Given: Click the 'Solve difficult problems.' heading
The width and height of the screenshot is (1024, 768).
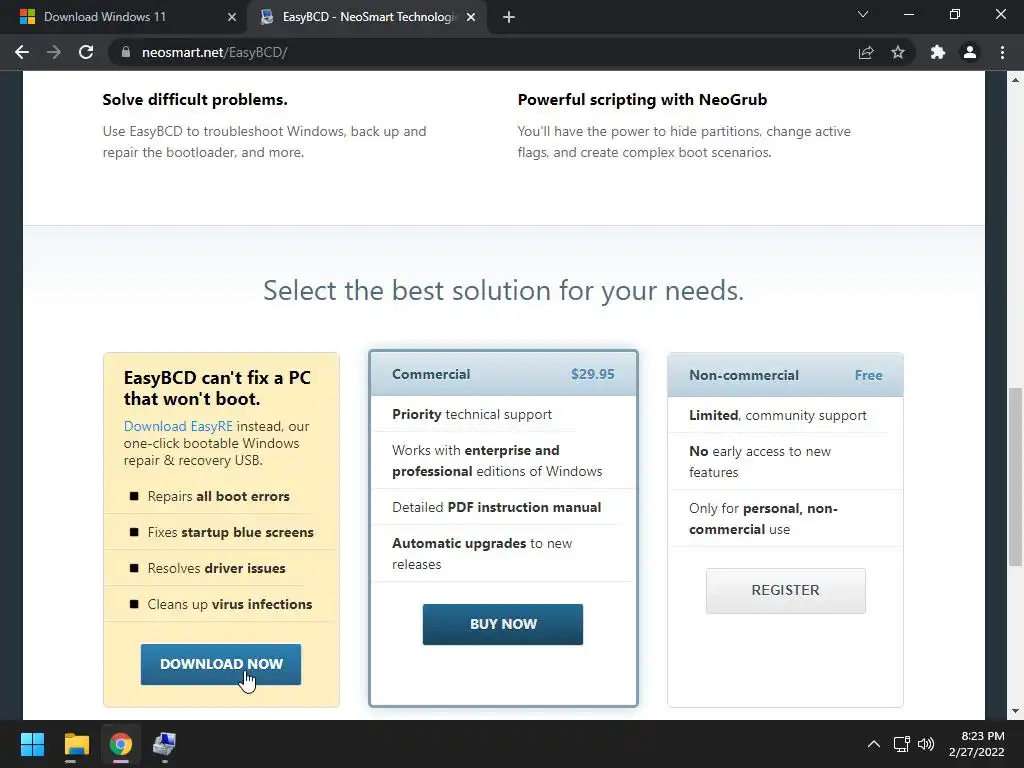Looking at the screenshot, I should pyautogui.click(x=195, y=100).
